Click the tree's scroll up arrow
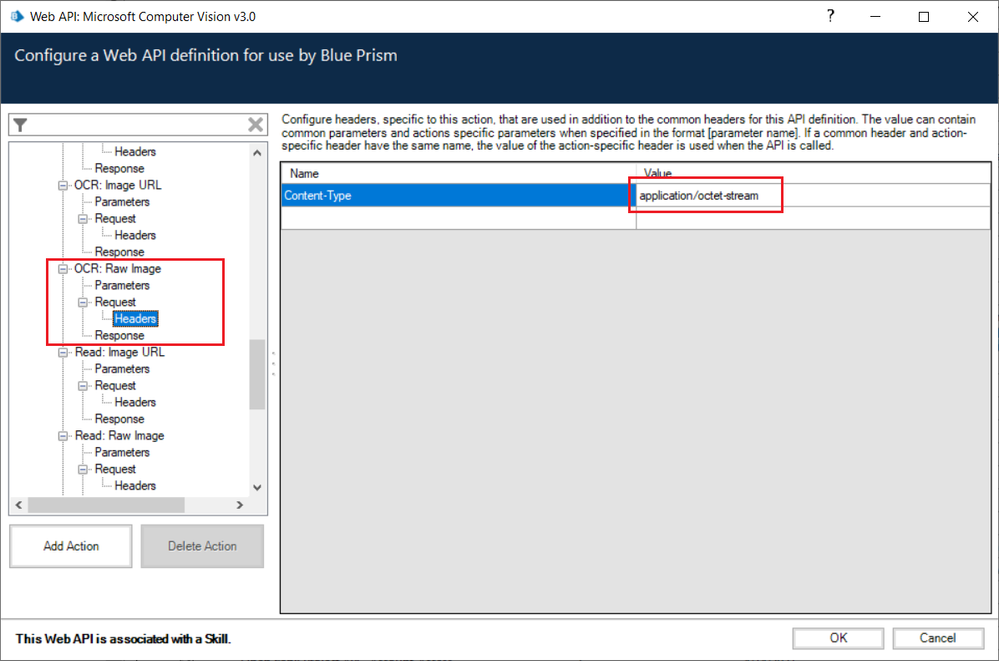Viewport: 999px width, 661px height. 257,153
